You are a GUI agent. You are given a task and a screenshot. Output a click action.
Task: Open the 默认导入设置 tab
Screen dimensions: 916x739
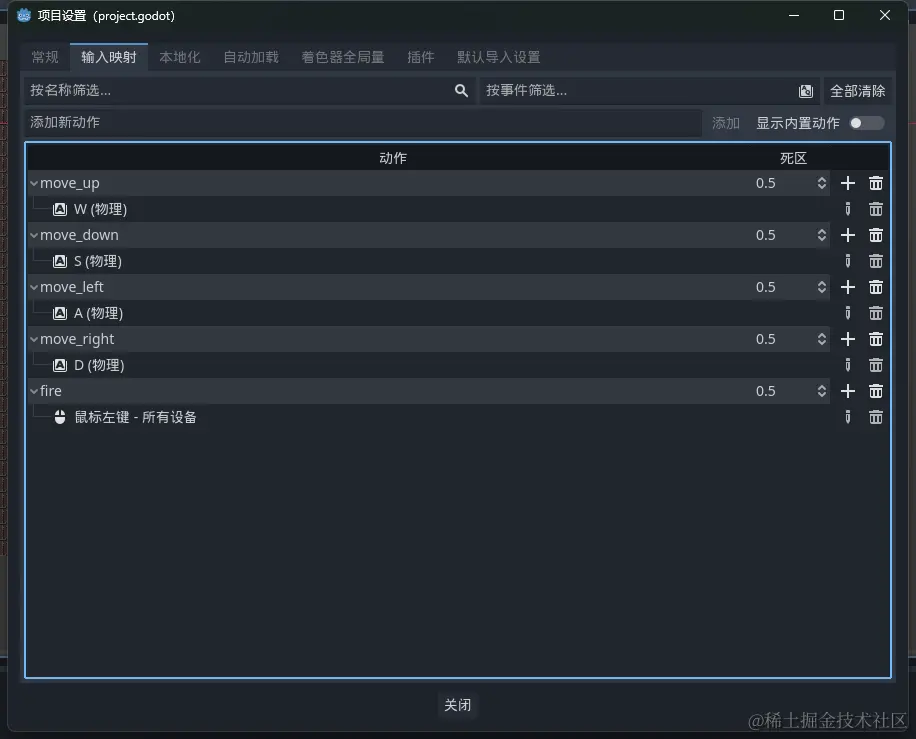(x=499, y=57)
